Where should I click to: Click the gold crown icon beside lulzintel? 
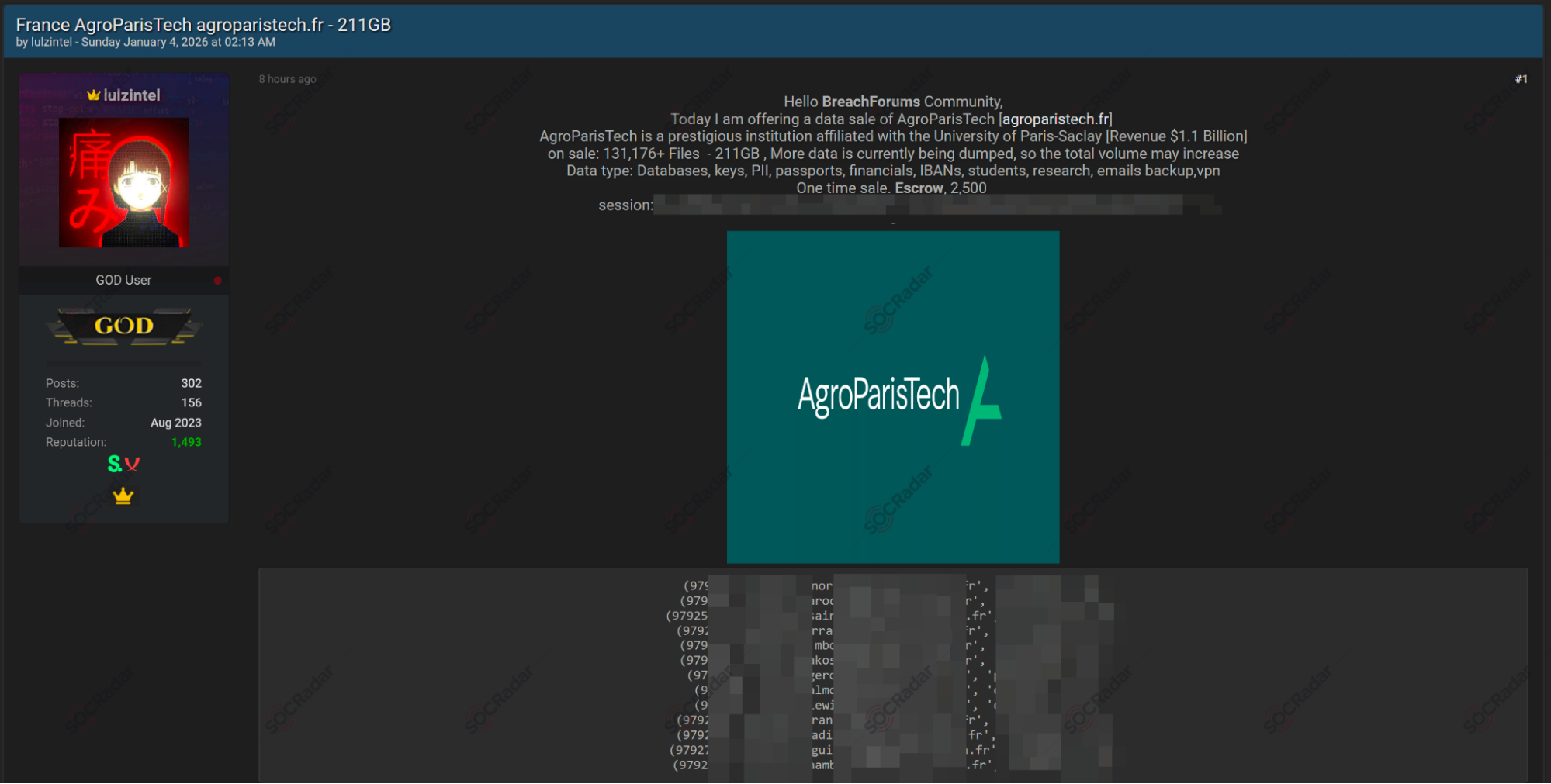coord(94,95)
